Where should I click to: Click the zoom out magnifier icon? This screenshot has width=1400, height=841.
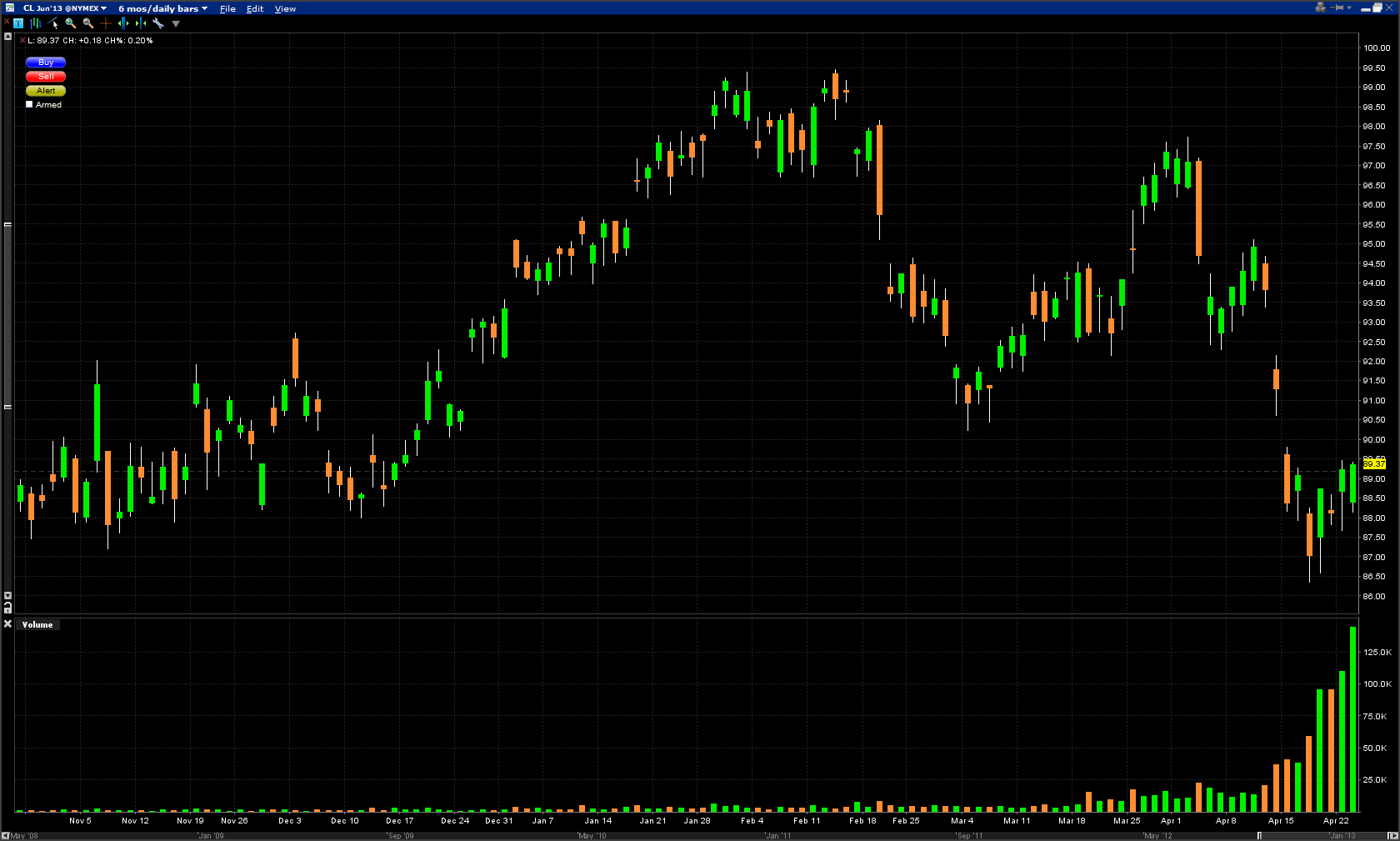click(x=88, y=23)
